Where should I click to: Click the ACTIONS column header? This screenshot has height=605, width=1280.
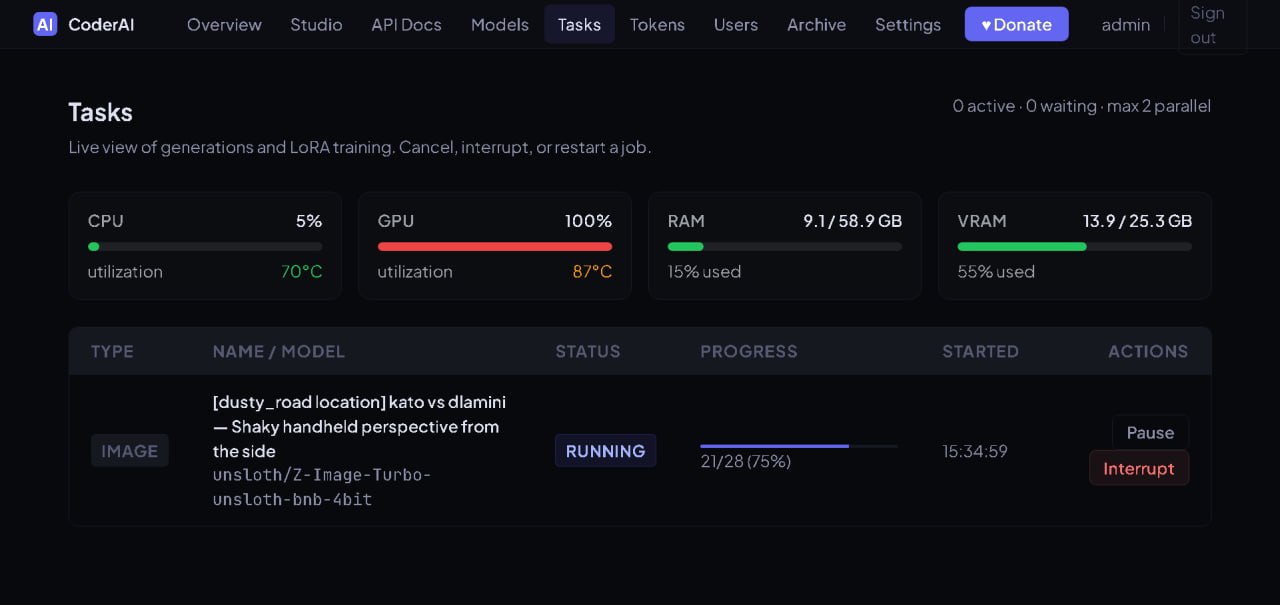pos(1148,351)
